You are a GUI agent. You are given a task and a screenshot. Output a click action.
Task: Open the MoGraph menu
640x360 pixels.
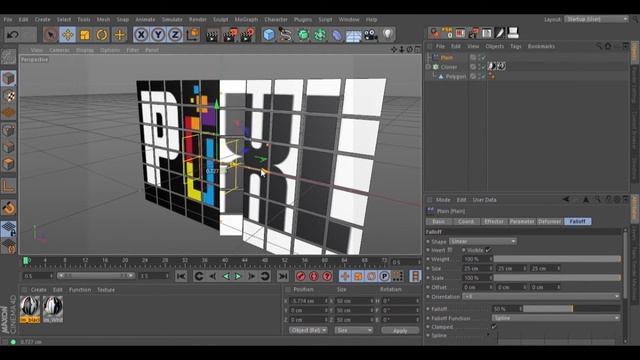point(246,19)
